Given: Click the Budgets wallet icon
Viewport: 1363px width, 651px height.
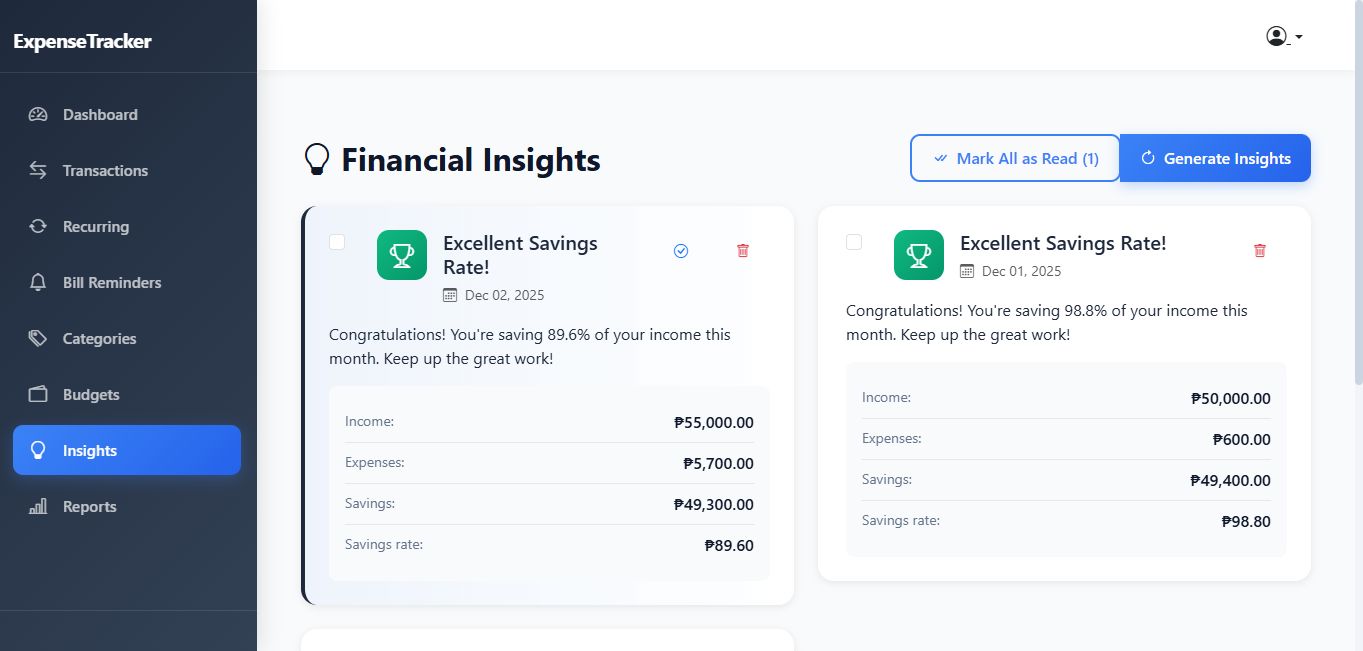Looking at the screenshot, I should click(x=38, y=394).
